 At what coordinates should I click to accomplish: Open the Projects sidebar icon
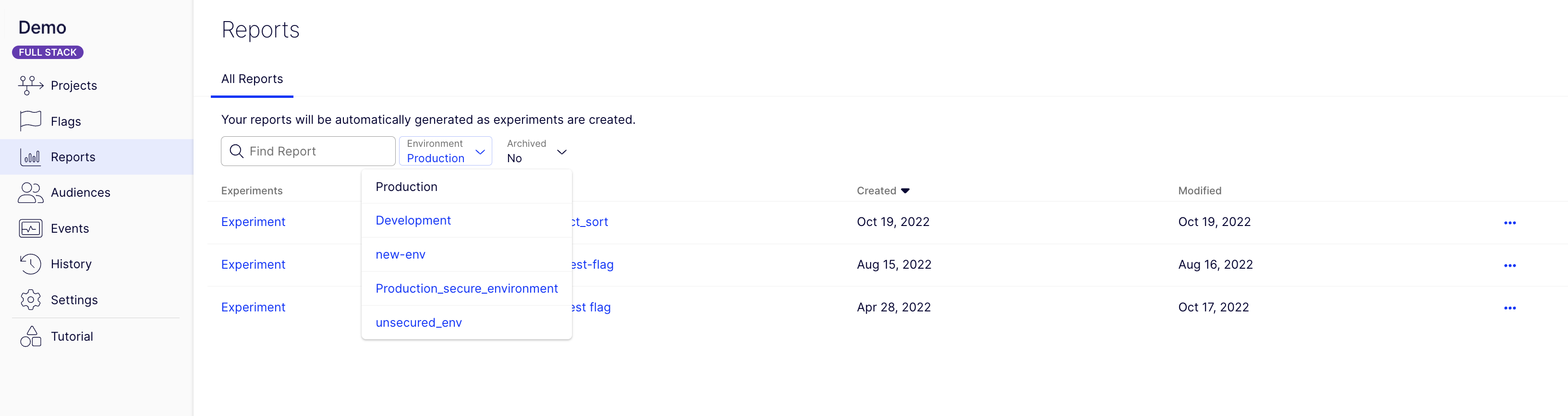30,85
